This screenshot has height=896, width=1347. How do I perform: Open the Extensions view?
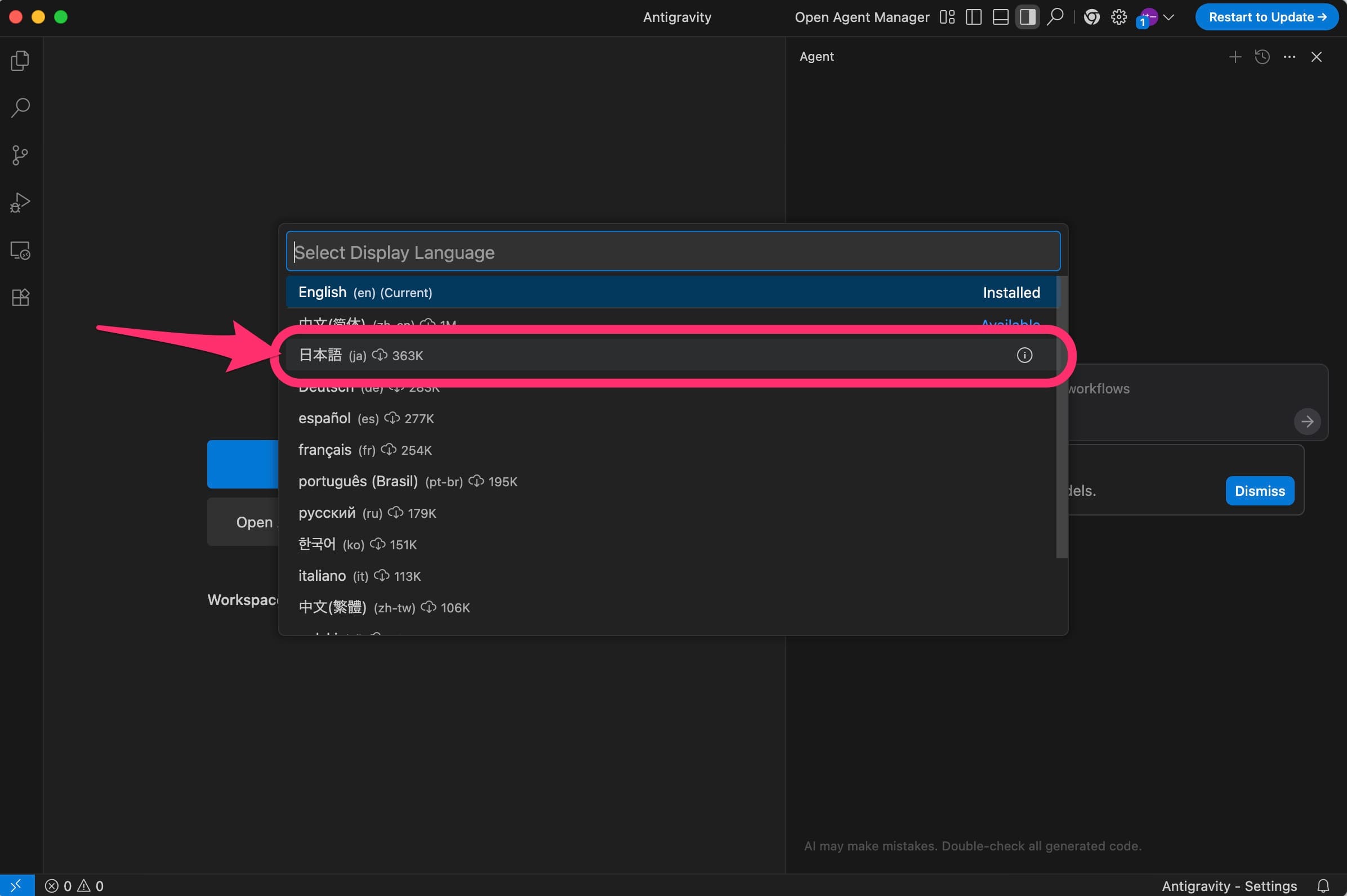[x=21, y=297]
